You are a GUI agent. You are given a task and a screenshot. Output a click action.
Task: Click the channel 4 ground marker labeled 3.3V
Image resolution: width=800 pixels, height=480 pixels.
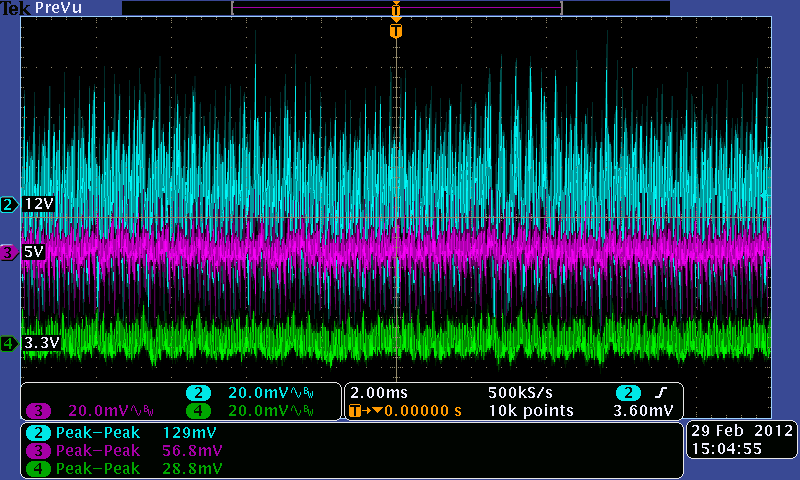click(x=8, y=343)
